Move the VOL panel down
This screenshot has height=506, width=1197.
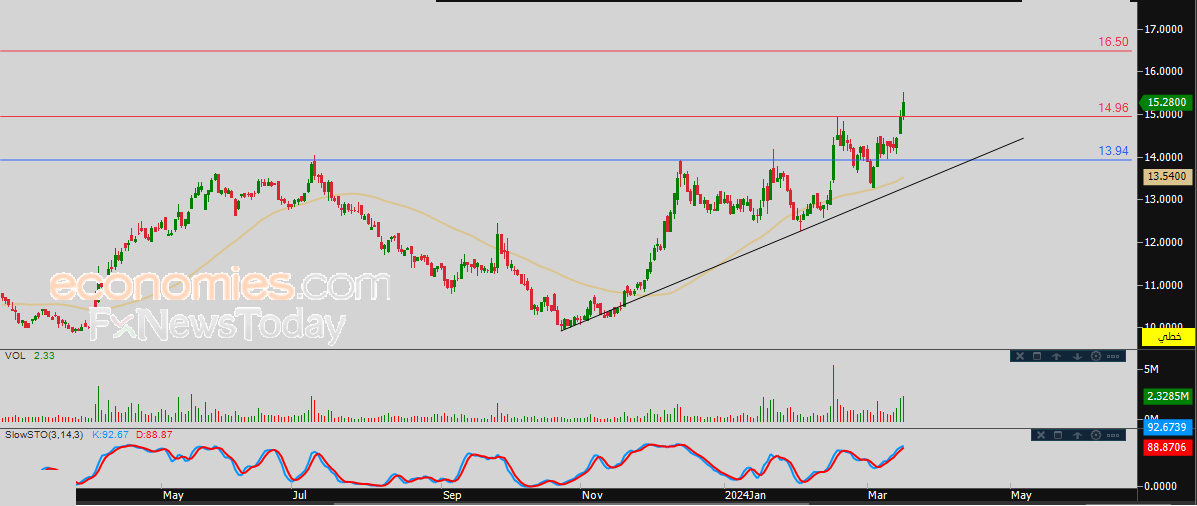(x=1077, y=356)
